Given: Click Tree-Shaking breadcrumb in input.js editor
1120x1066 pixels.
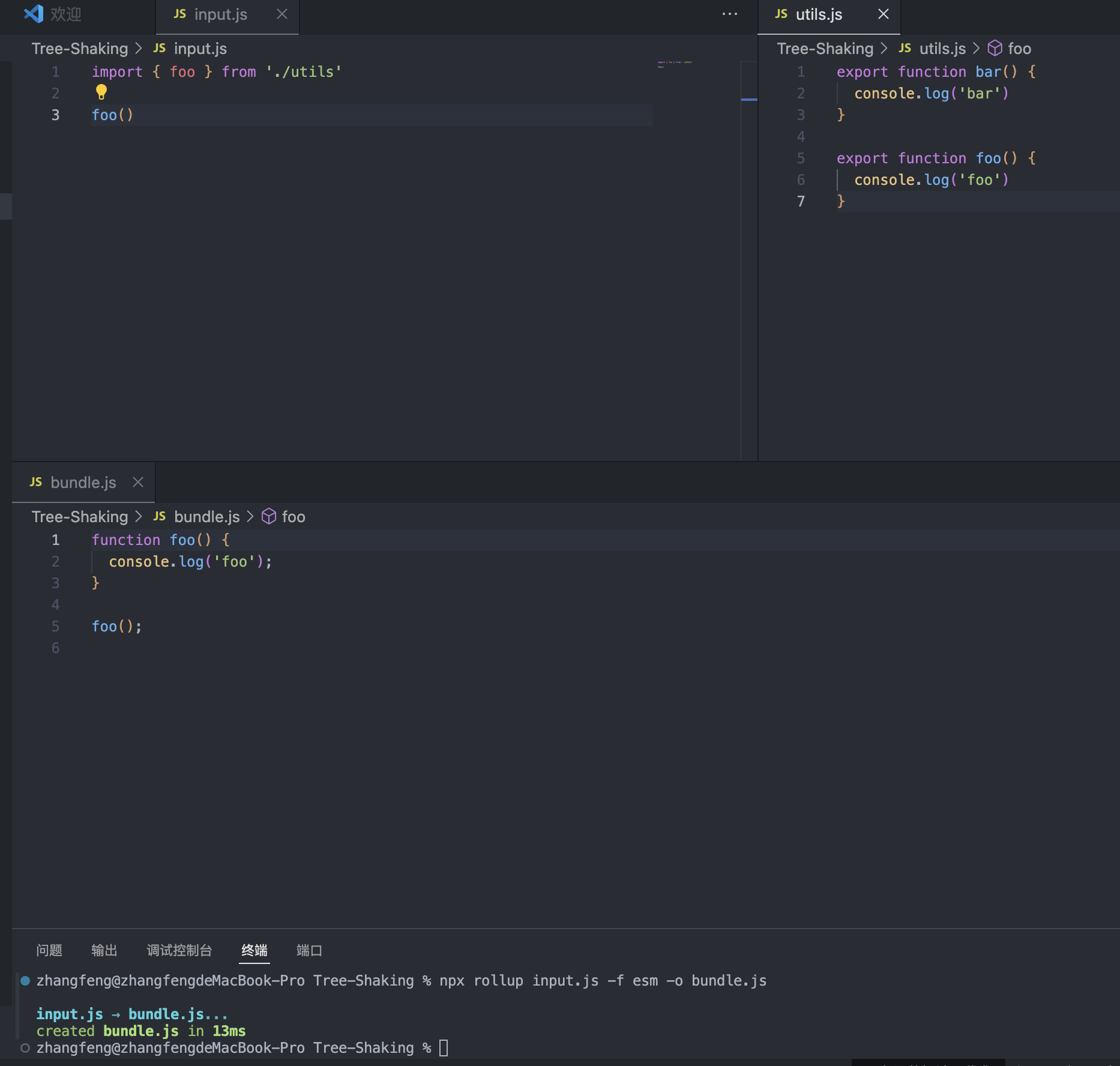Looking at the screenshot, I should [80, 49].
